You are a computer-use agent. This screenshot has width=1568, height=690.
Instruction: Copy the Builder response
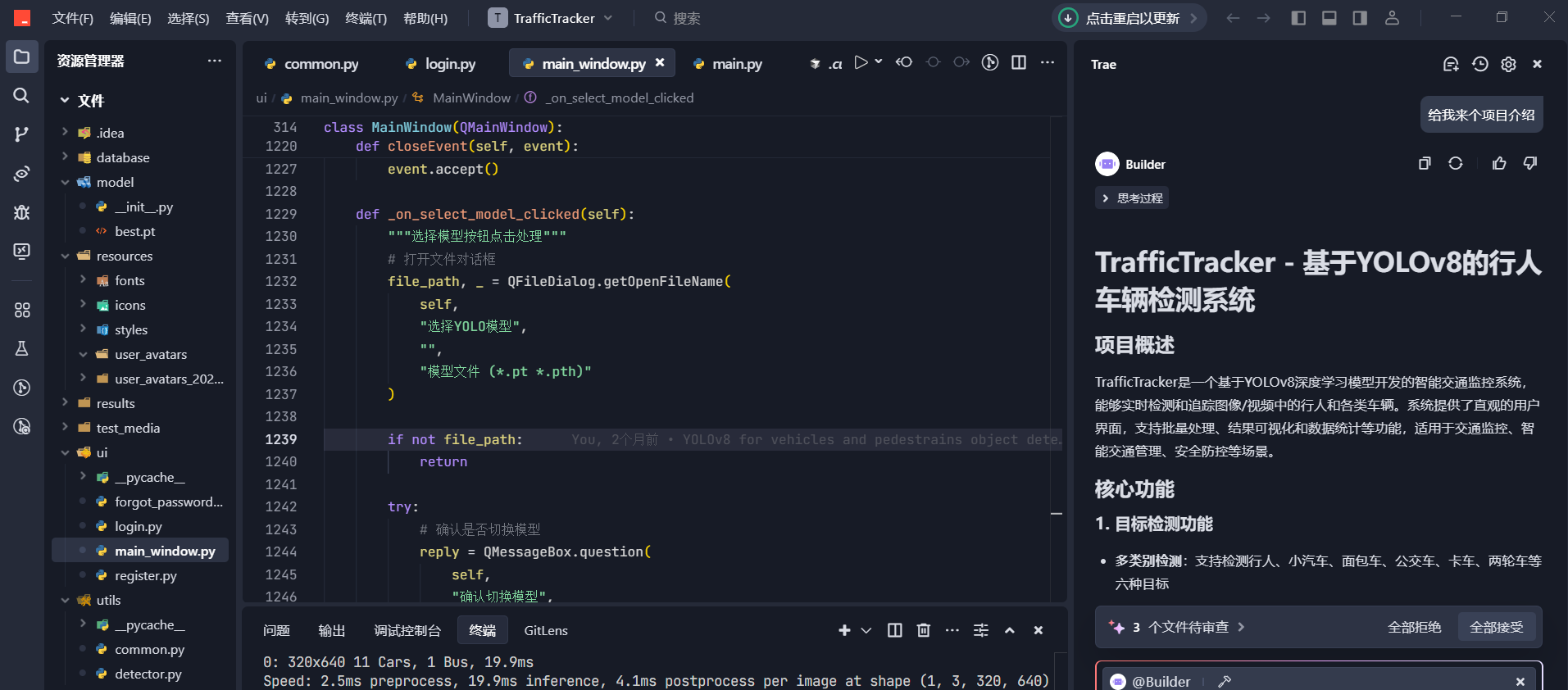(1425, 163)
